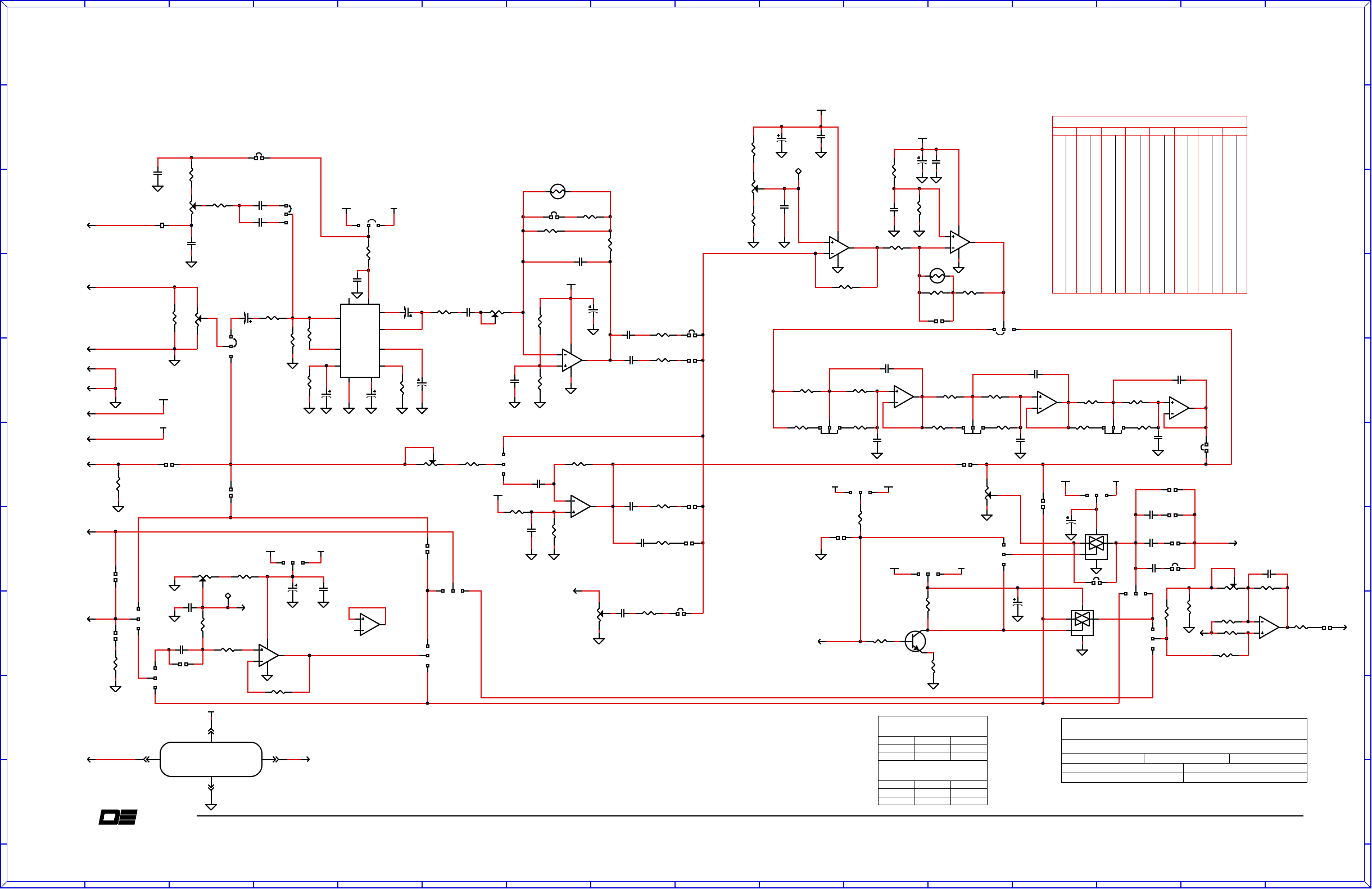Image resolution: width=1372 pixels, height=889 pixels.
Task: Select the thermistor circle below the top-right op-amp
Action: click(938, 276)
